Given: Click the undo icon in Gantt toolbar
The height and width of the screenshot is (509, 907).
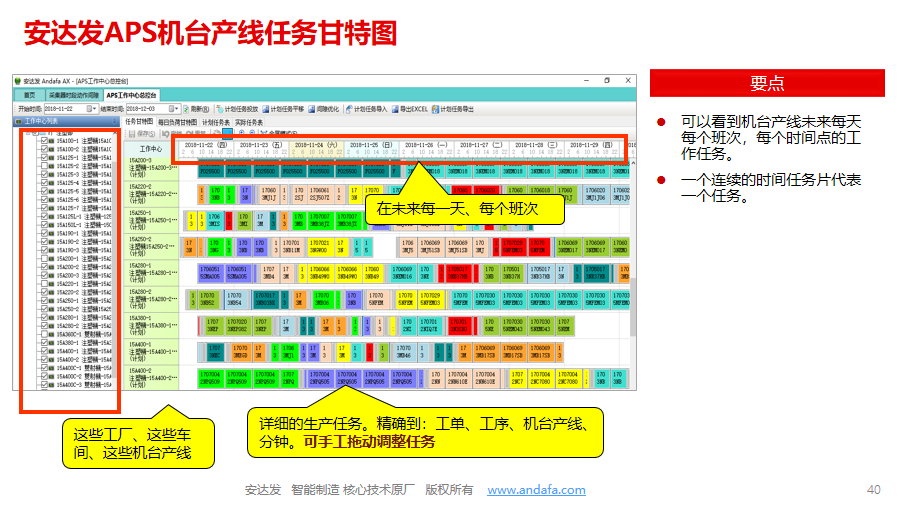Looking at the screenshot, I should pyautogui.click(x=166, y=134).
